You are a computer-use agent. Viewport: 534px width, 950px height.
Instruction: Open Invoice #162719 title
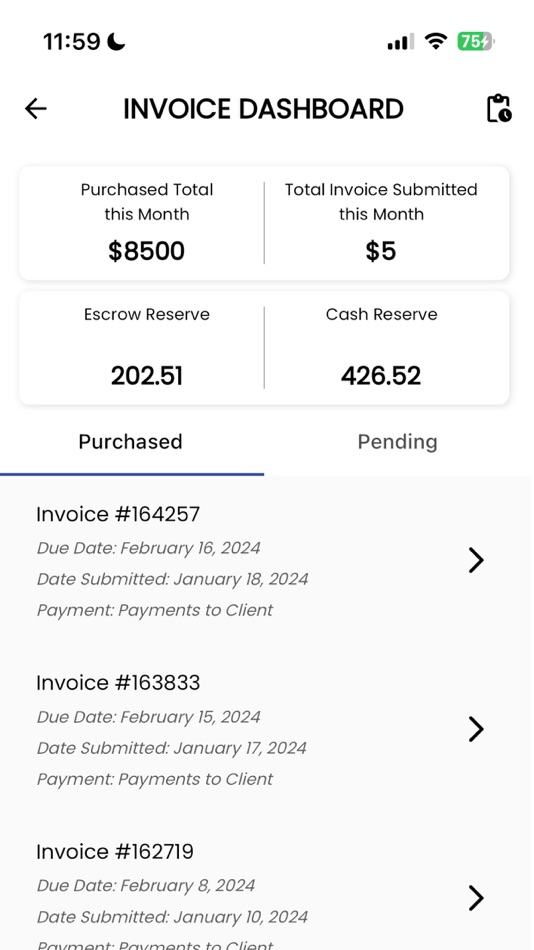(115, 851)
